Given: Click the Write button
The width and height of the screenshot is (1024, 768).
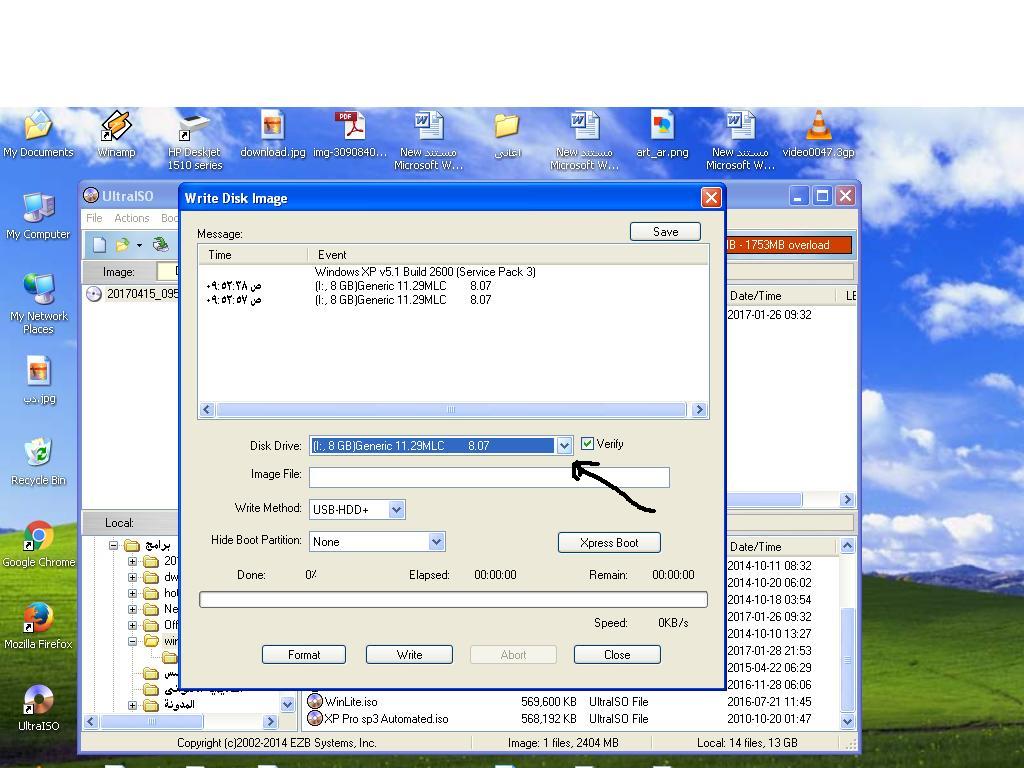Looking at the screenshot, I should pyautogui.click(x=409, y=654).
